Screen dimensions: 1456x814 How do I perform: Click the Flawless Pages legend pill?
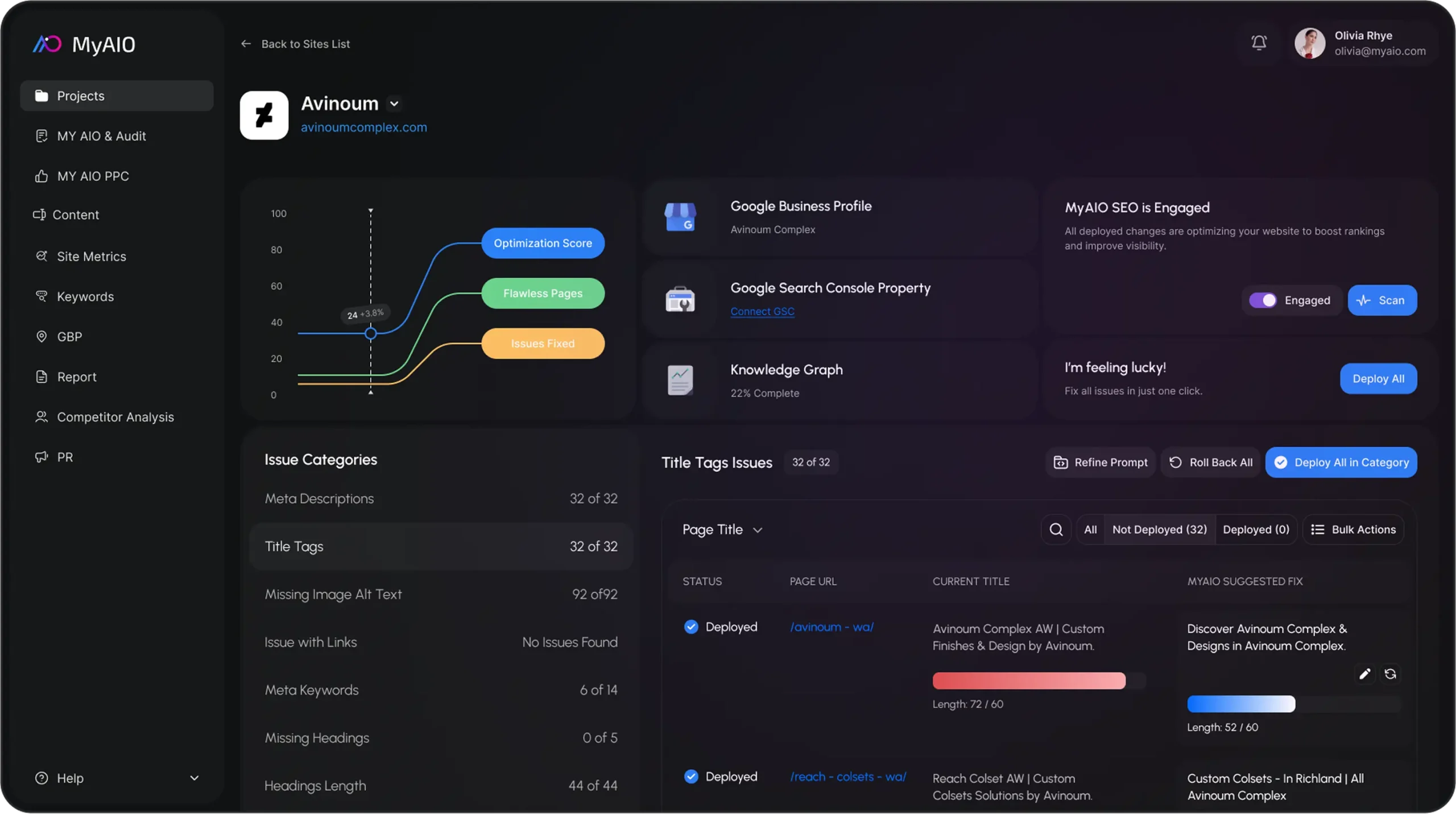pos(543,294)
